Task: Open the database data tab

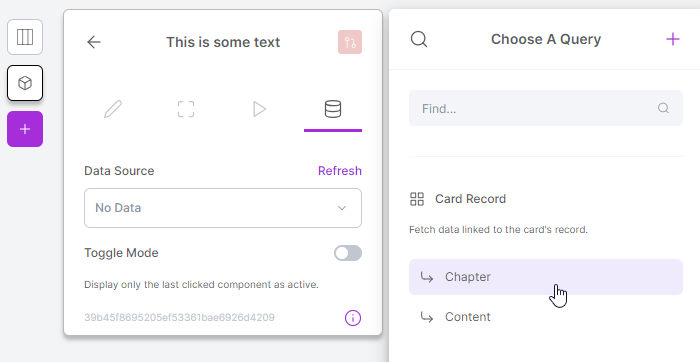Action: tap(333, 109)
